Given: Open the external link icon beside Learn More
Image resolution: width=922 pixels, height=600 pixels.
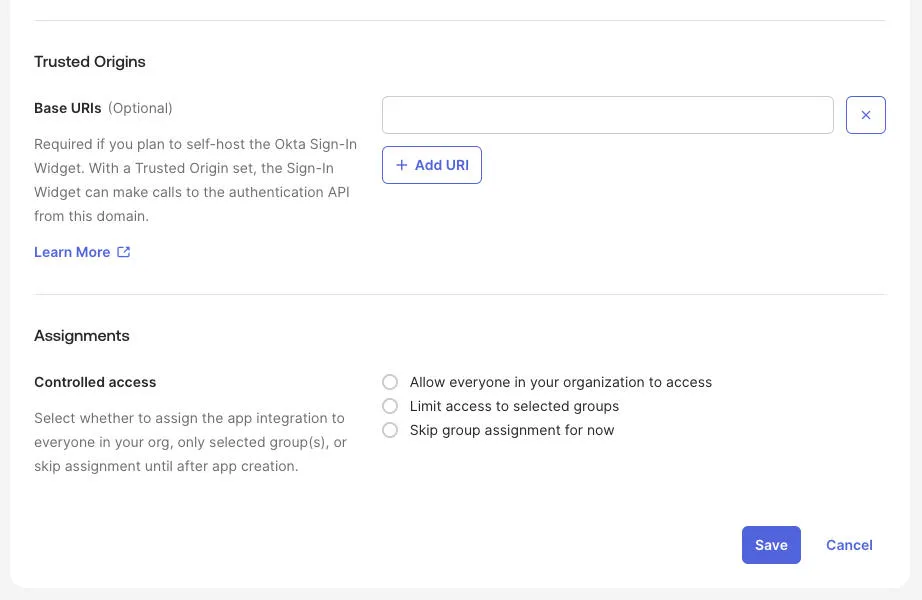Looking at the screenshot, I should pos(123,252).
